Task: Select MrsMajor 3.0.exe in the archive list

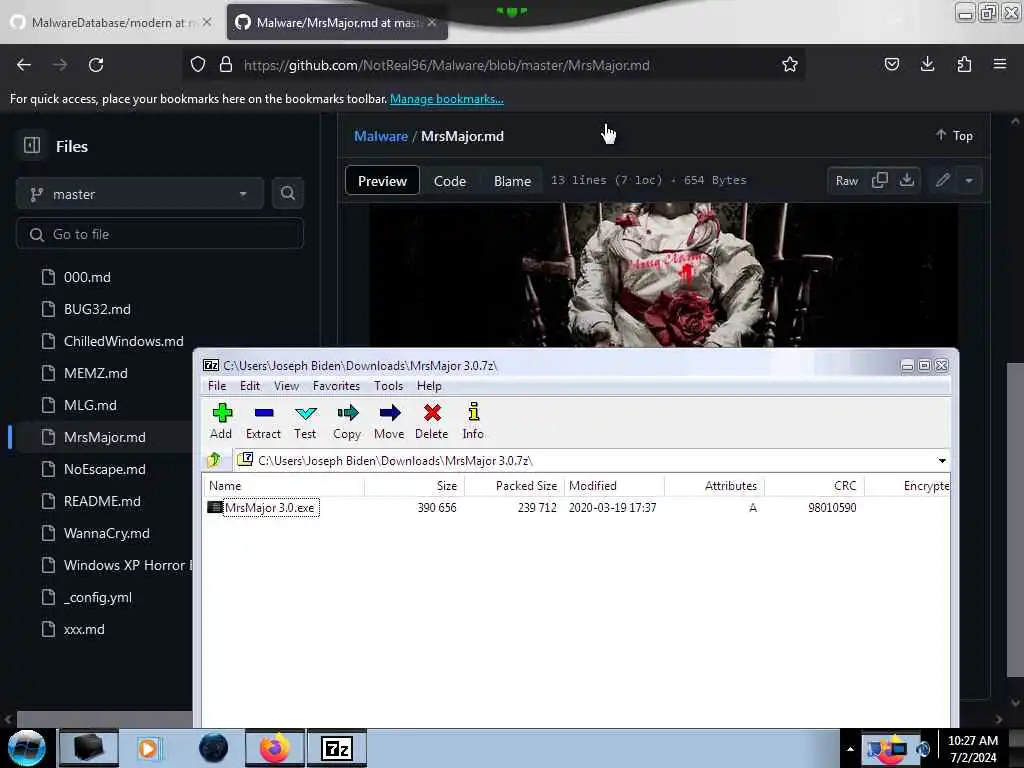Action: [x=269, y=507]
